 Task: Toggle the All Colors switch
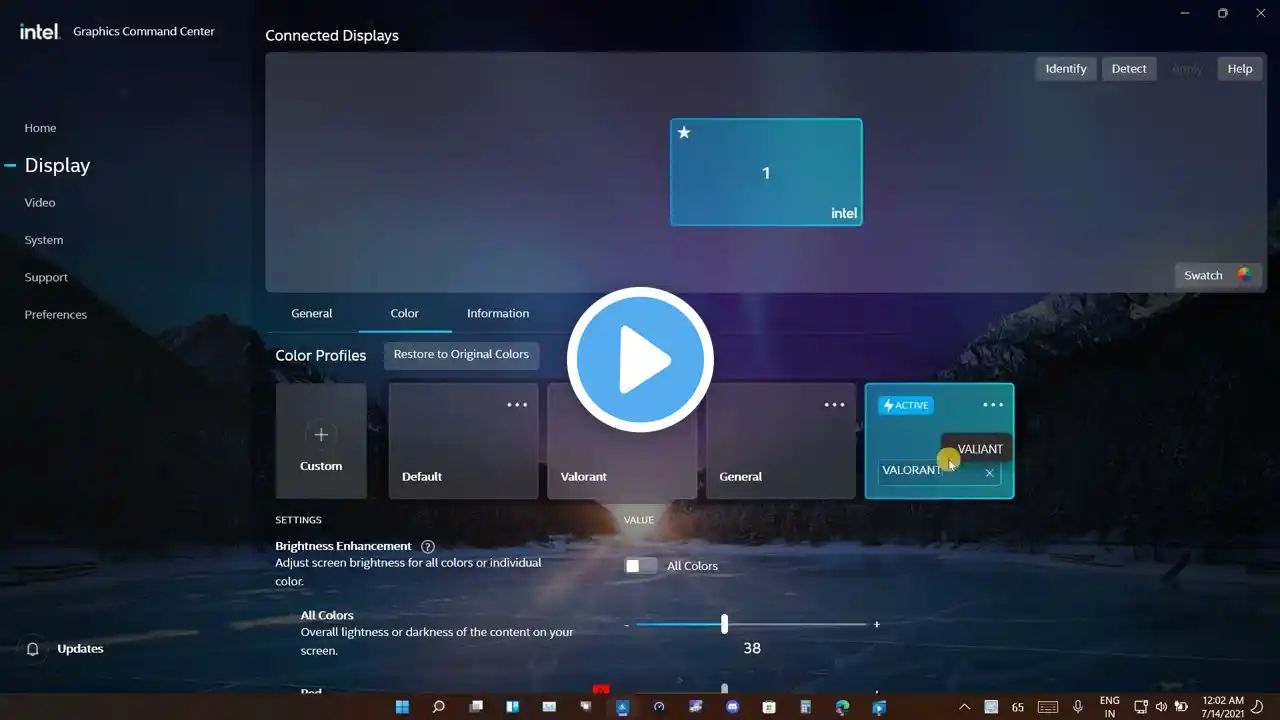(x=640, y=566)
